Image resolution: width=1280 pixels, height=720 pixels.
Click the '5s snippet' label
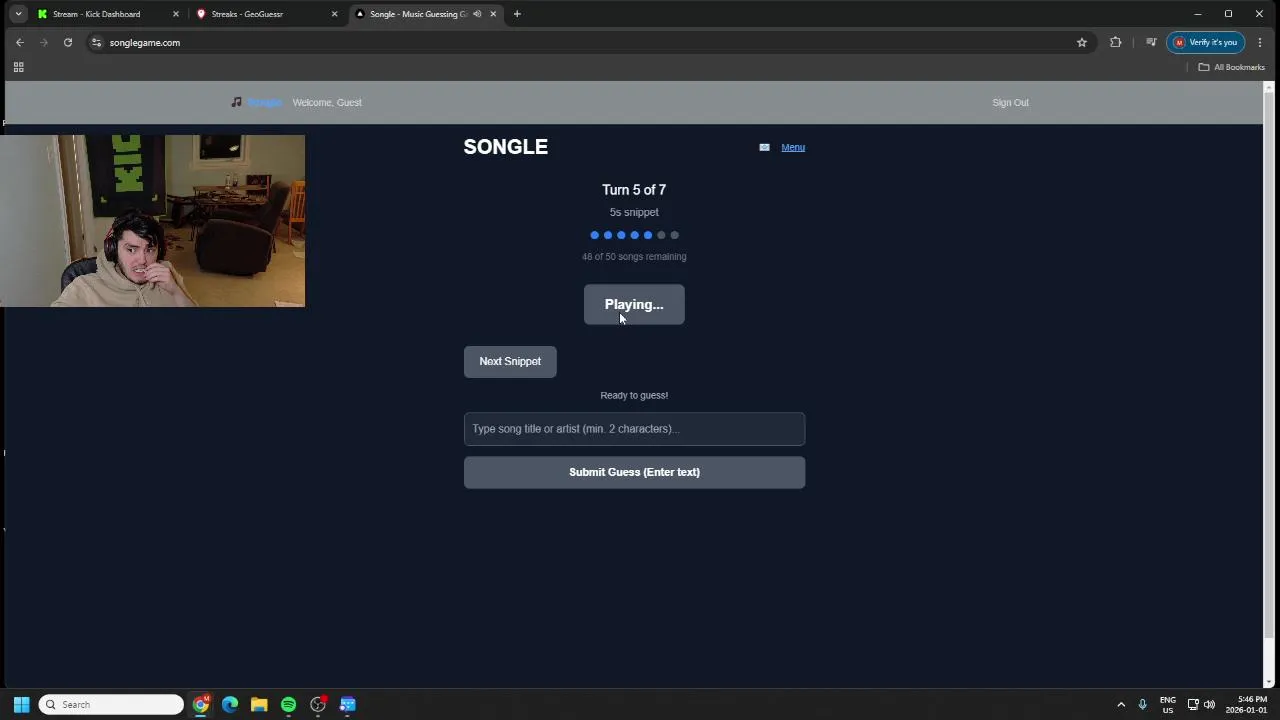click(634, 212)
